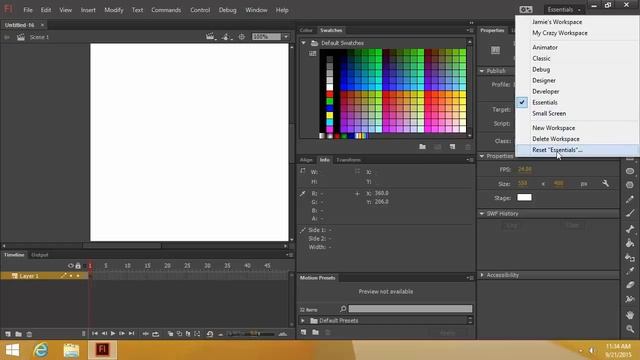Select the Ink Bottle tool
The width and height of the screenshot is (640, 360).
(630, 257)
